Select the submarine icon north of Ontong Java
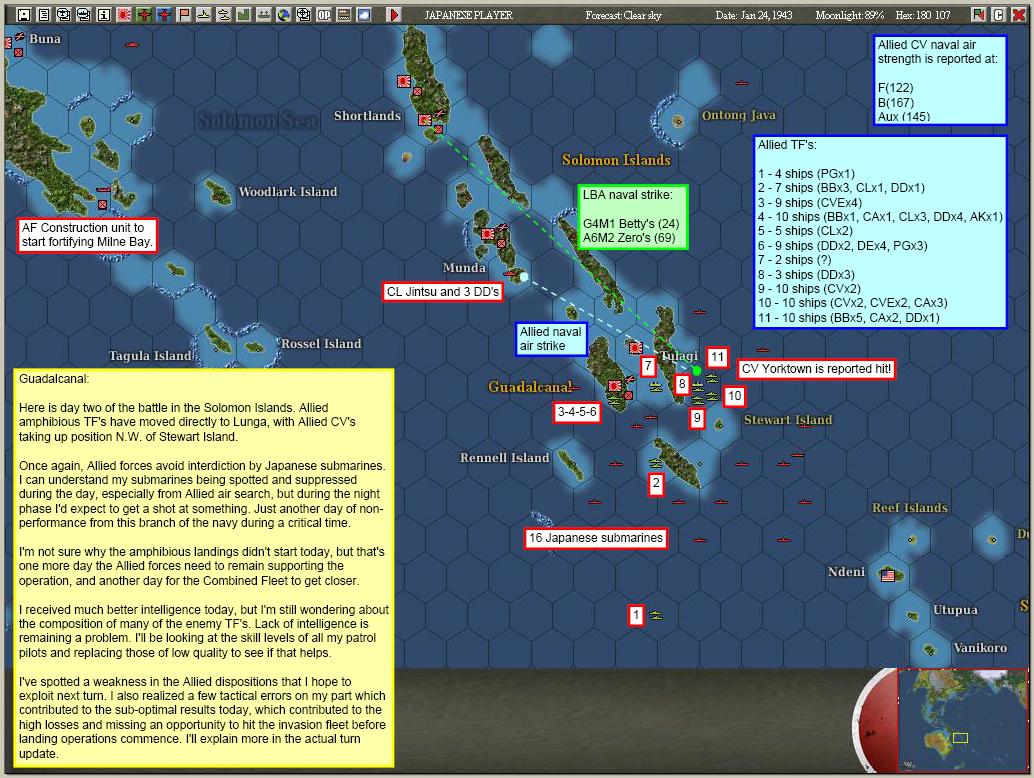The image size is (1034, 778). pyautogui.click(x=742, y=83)
